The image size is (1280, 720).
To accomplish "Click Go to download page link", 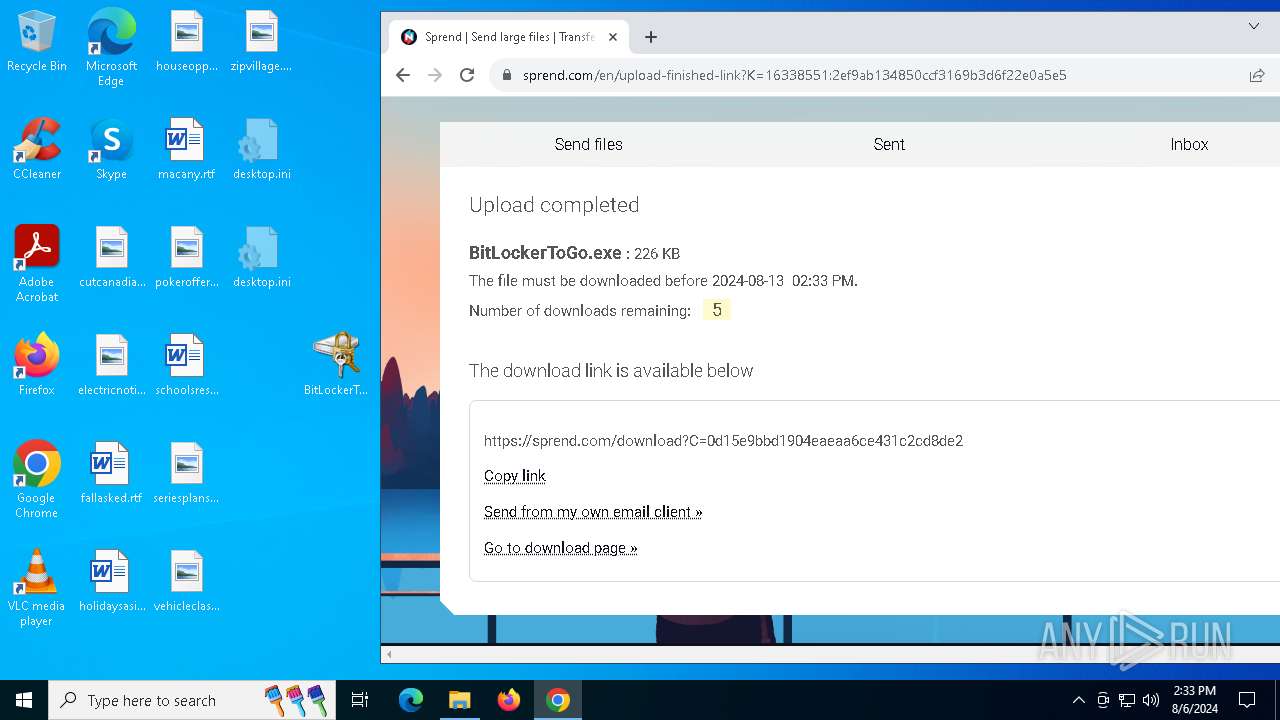I will click(561, 548).
